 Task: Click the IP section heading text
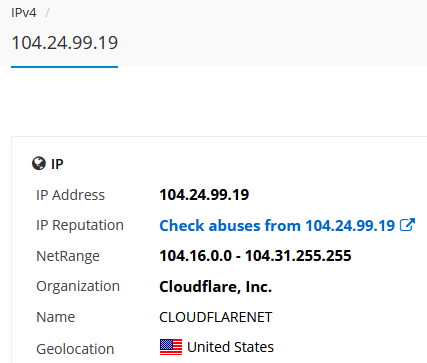click(x=57, y=164)
